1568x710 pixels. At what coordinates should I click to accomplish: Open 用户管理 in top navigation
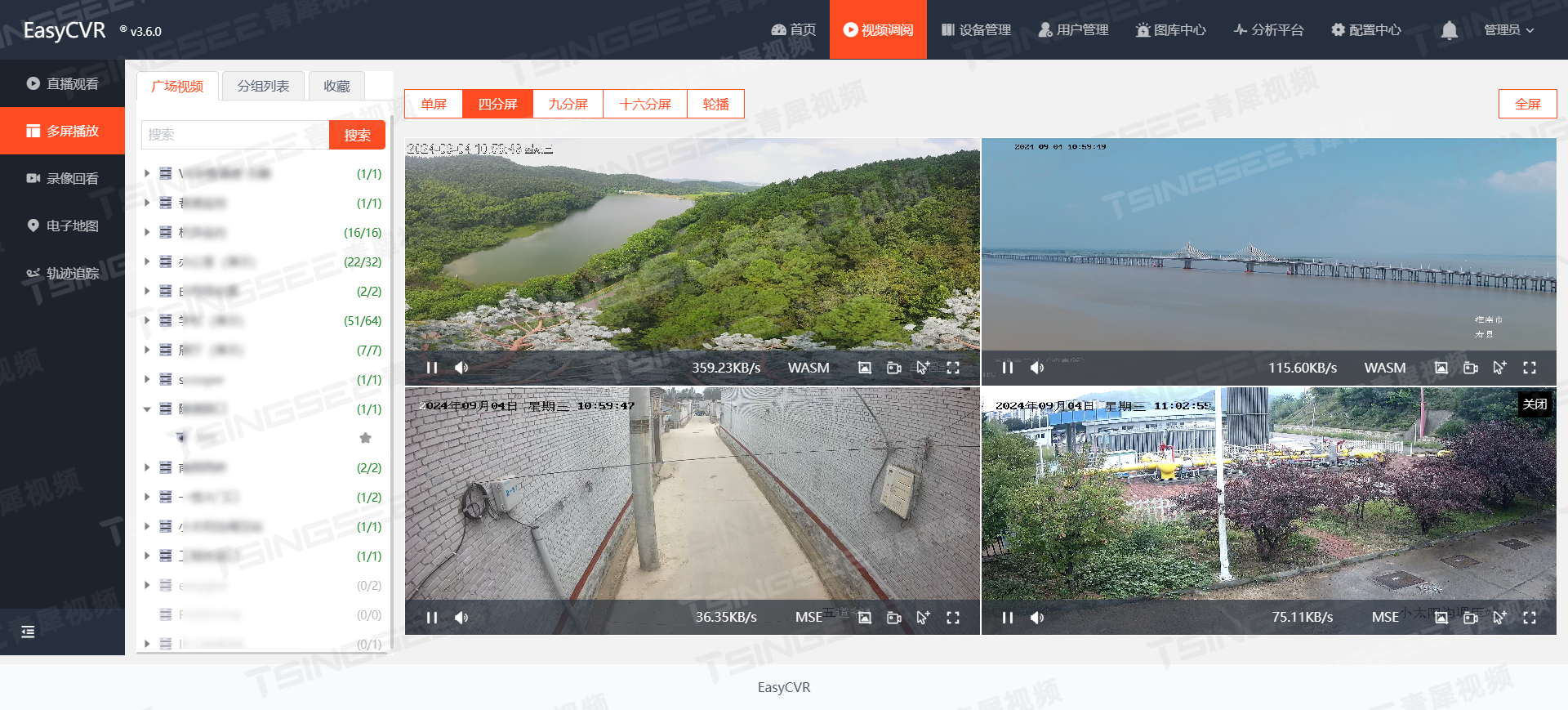pos(1073,29)
